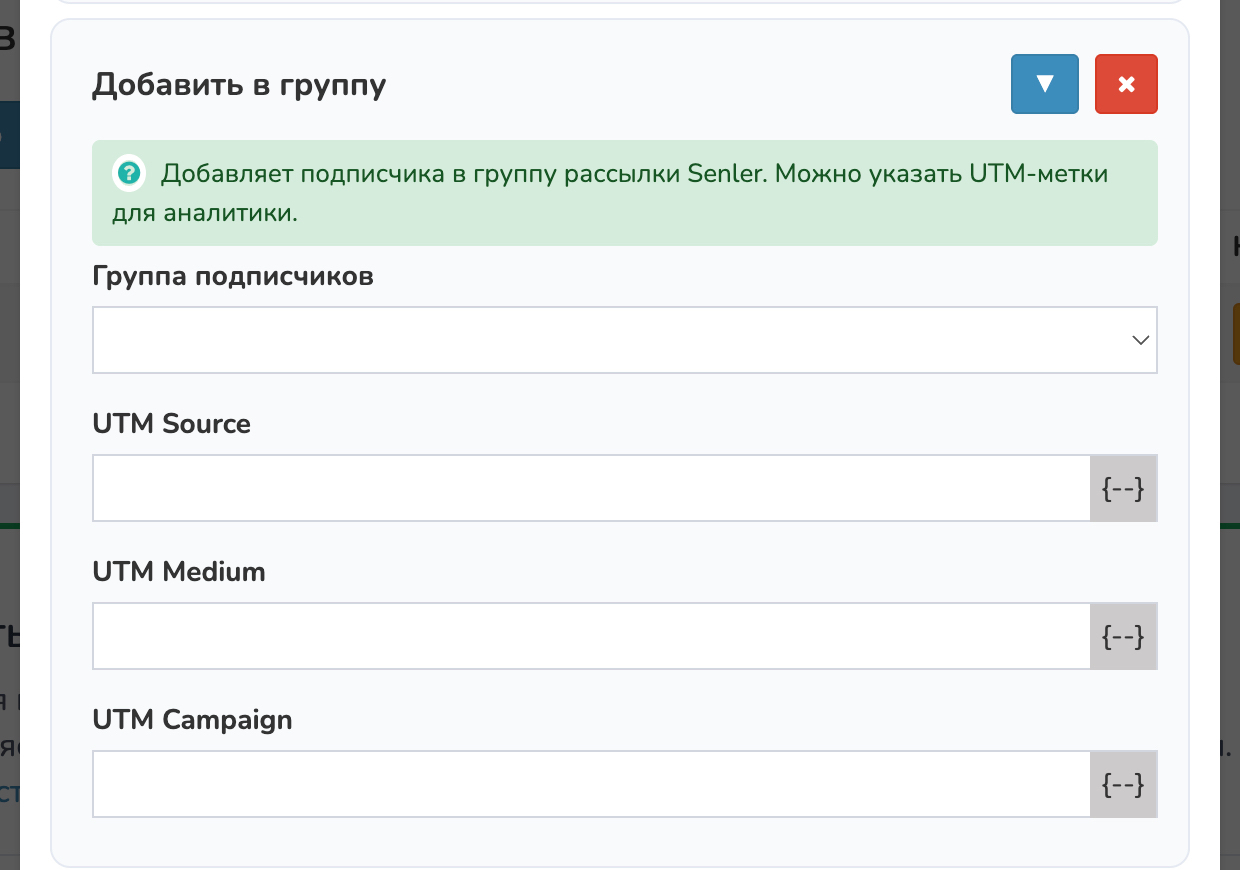Click the partially hidden blue link behind modal
This screenshot has height=870, width=1240.
[x=10, y=794]
